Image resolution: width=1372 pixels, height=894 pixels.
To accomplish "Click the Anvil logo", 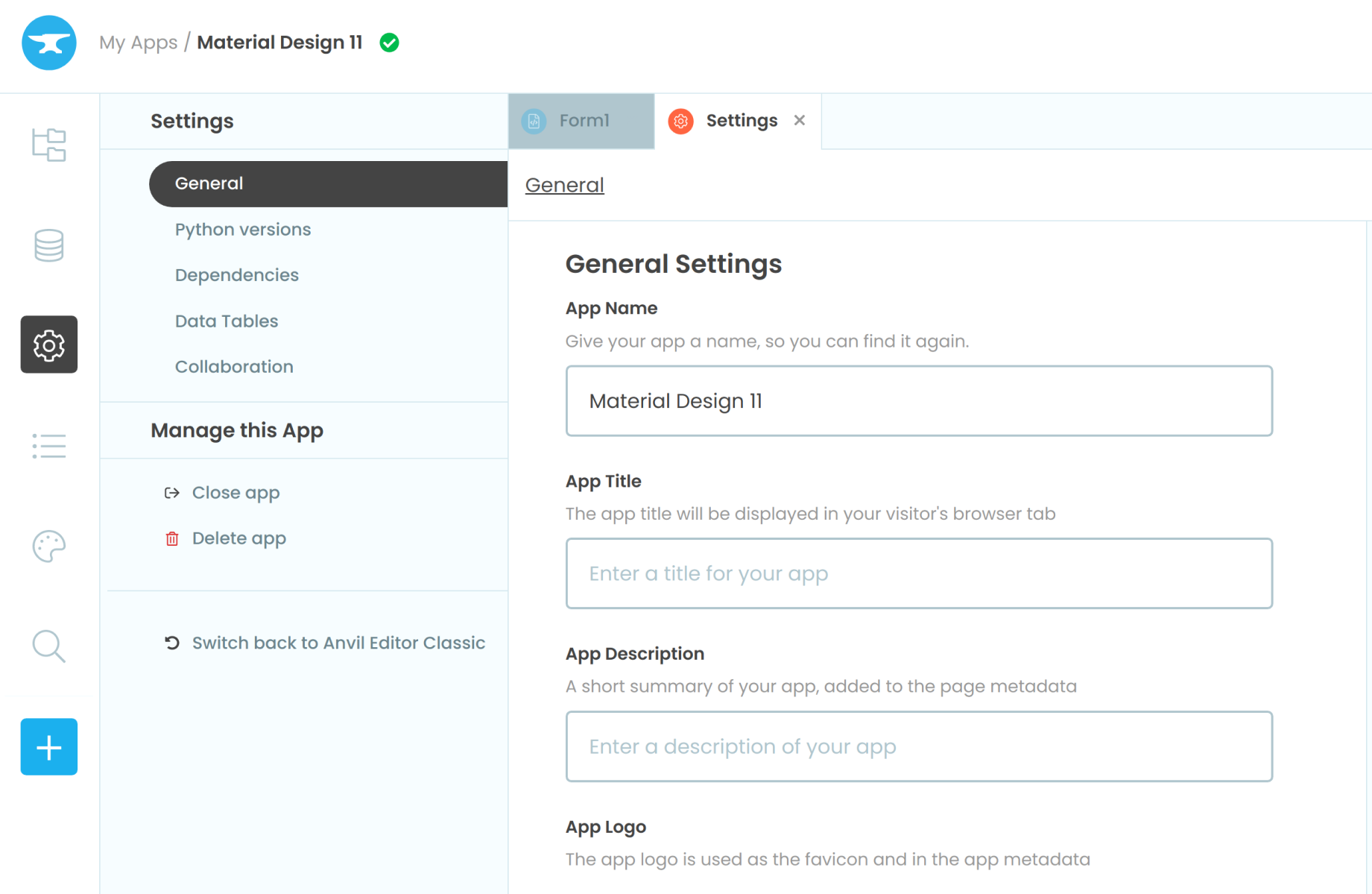I will 48,43.
